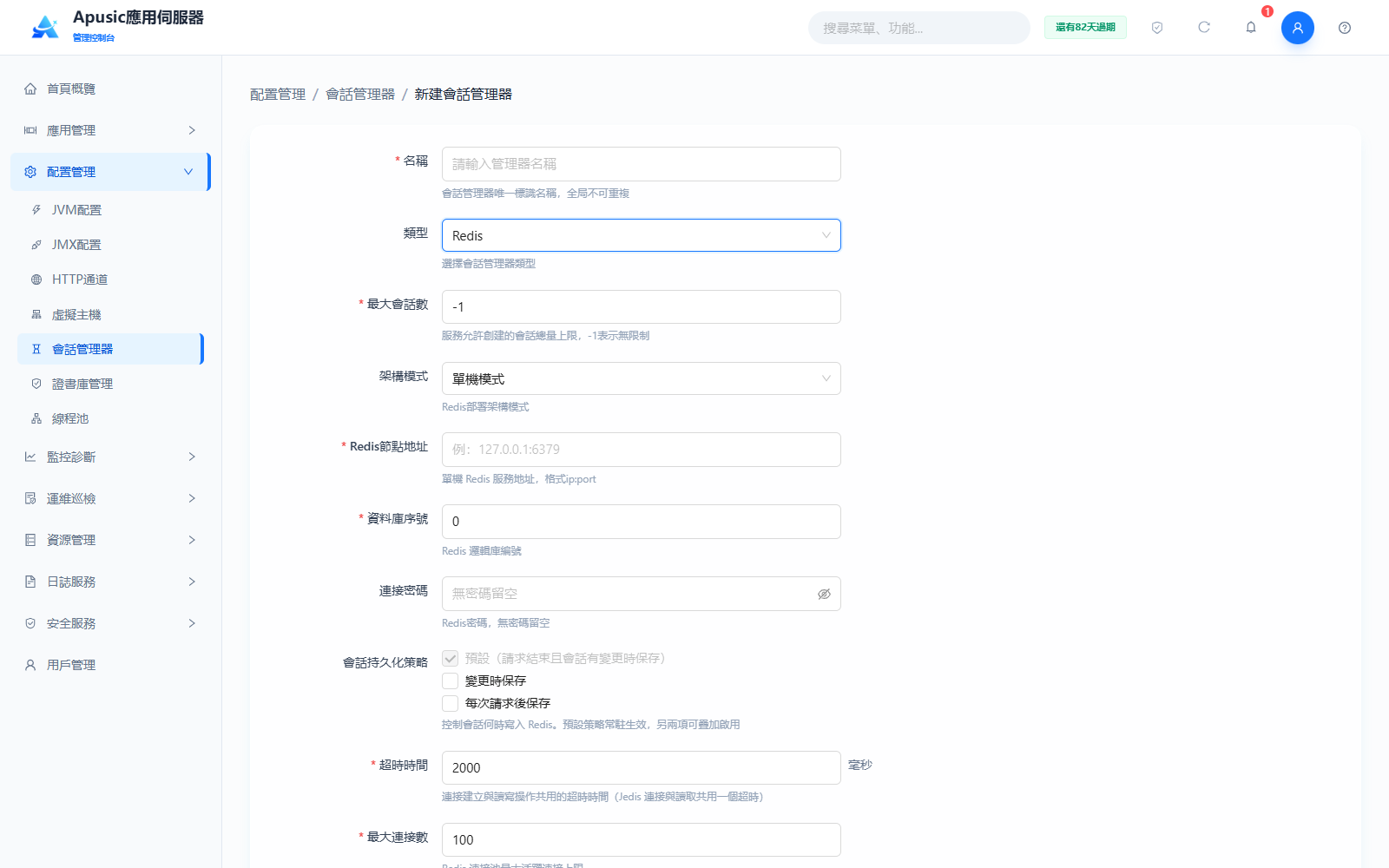Click the person icon beside 用戶管理
This screenshot has height=868, width=1389.
tap(30, 665)
